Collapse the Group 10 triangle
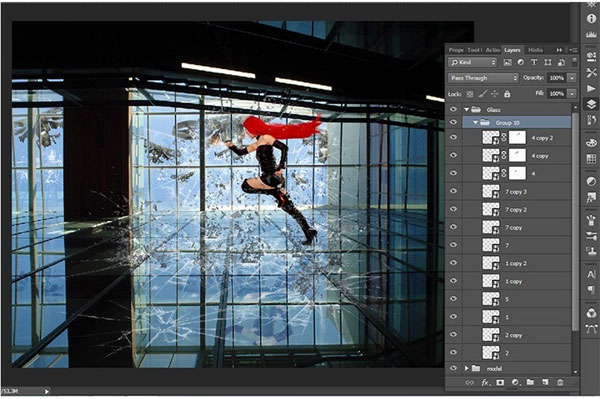 point(475,122)
